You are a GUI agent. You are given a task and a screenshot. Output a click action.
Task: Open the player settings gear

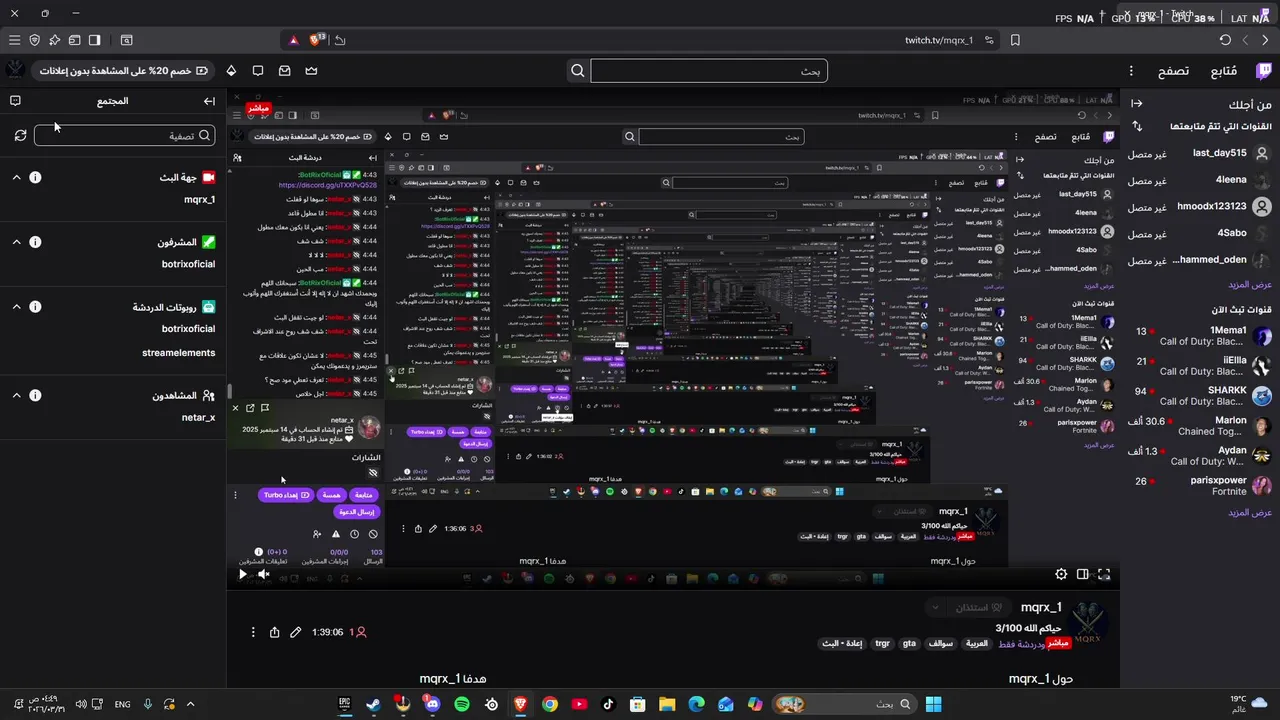coord(1061,574)
